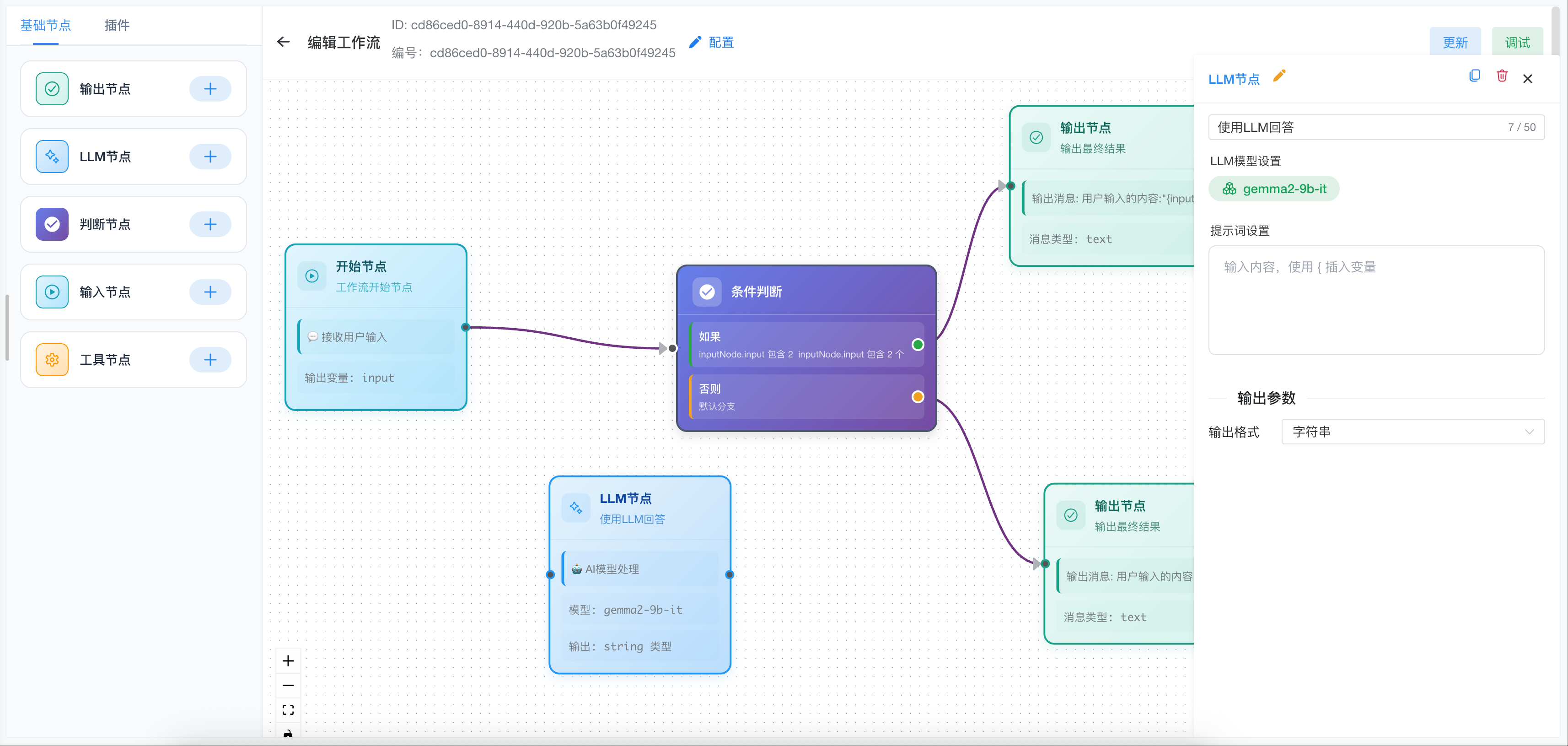Click the green 如果 branch output port
The height and width of the screenshot is (746, 1568).
point(918,345)
